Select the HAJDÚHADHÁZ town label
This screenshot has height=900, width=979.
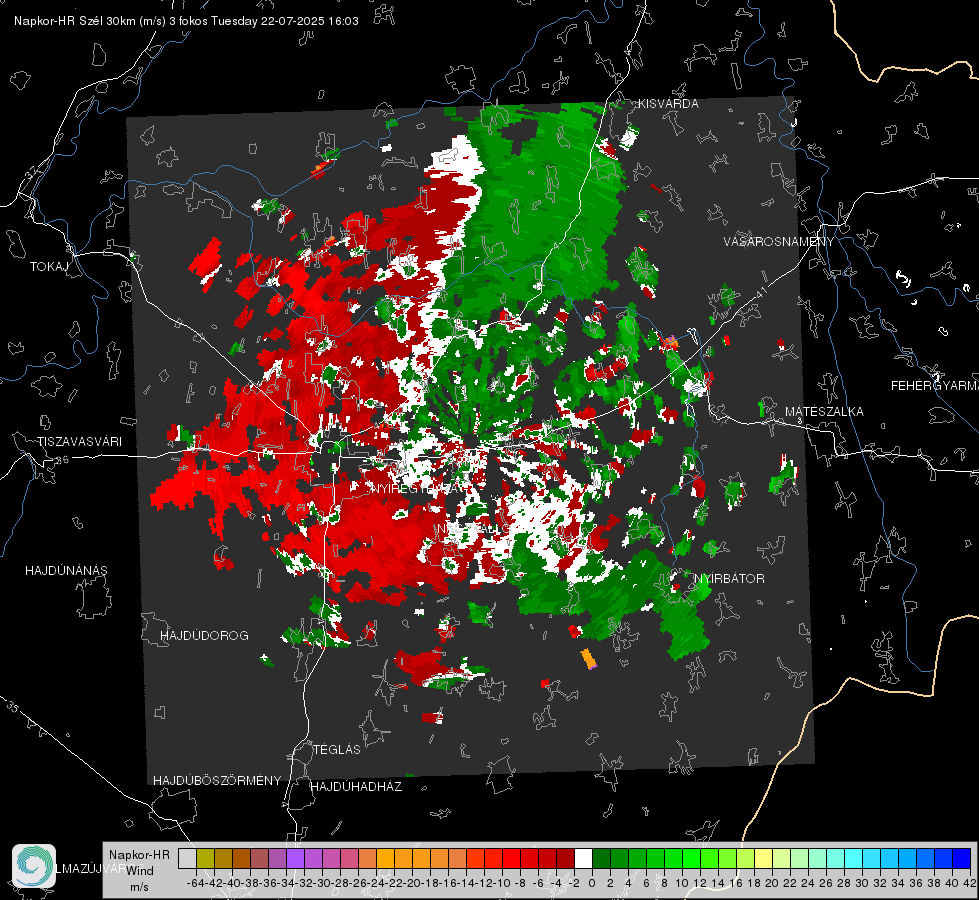point(356,786)
